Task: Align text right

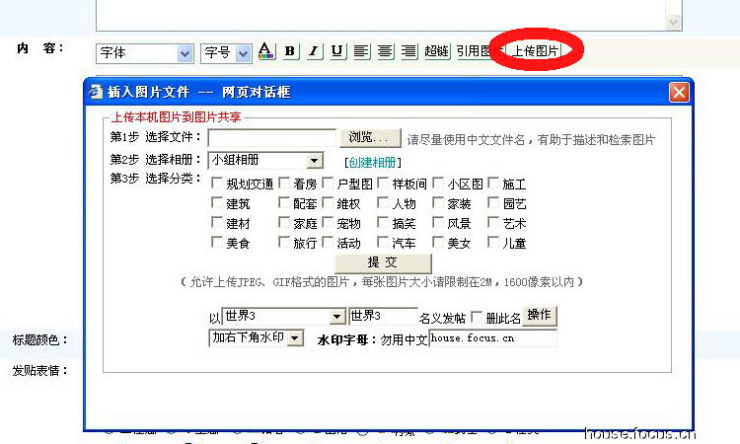Action: pos(409,51)
